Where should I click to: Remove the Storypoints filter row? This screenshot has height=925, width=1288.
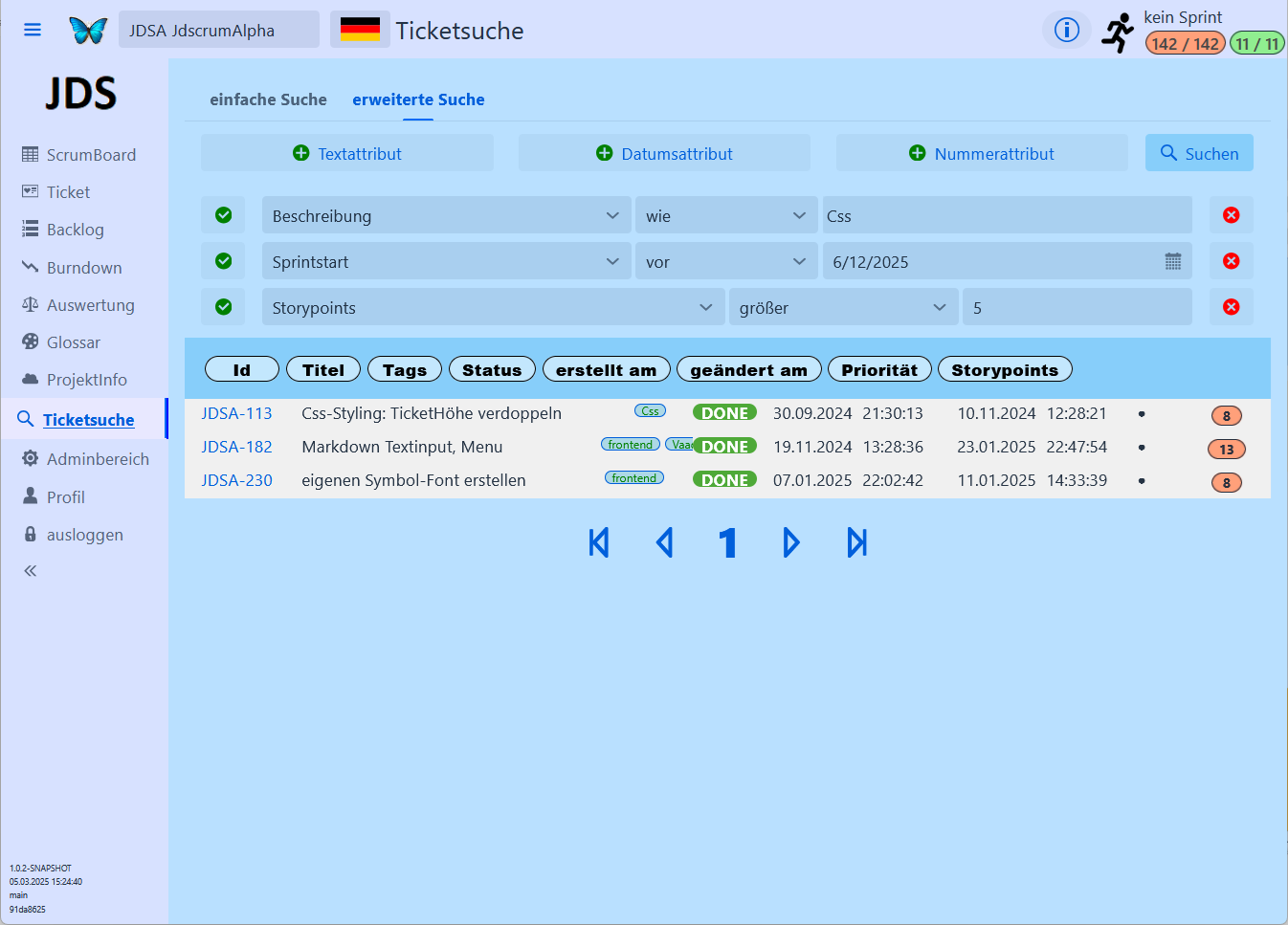1232,307
